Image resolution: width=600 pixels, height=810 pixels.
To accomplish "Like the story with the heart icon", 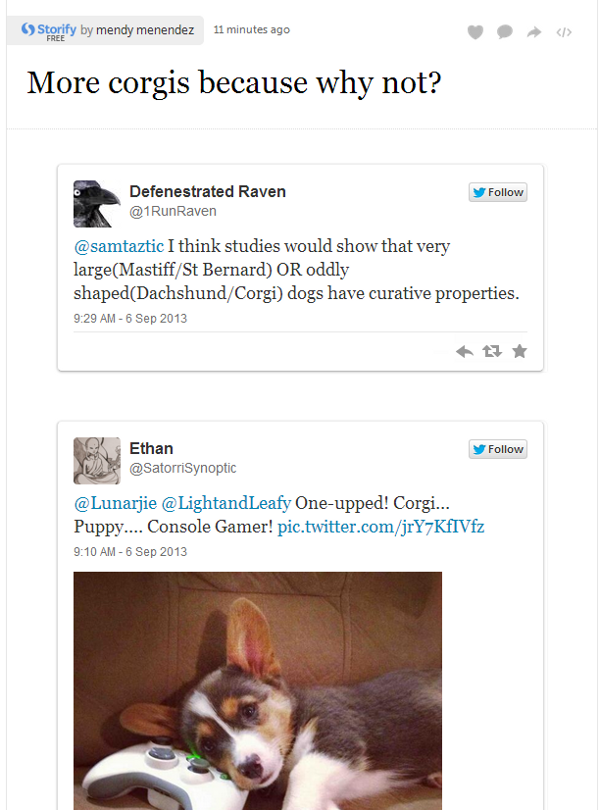I will click(475, 32).
